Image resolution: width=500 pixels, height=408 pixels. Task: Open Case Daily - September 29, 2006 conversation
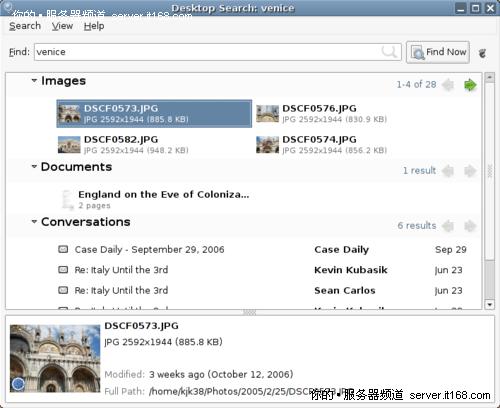click(x=149, y=250)
